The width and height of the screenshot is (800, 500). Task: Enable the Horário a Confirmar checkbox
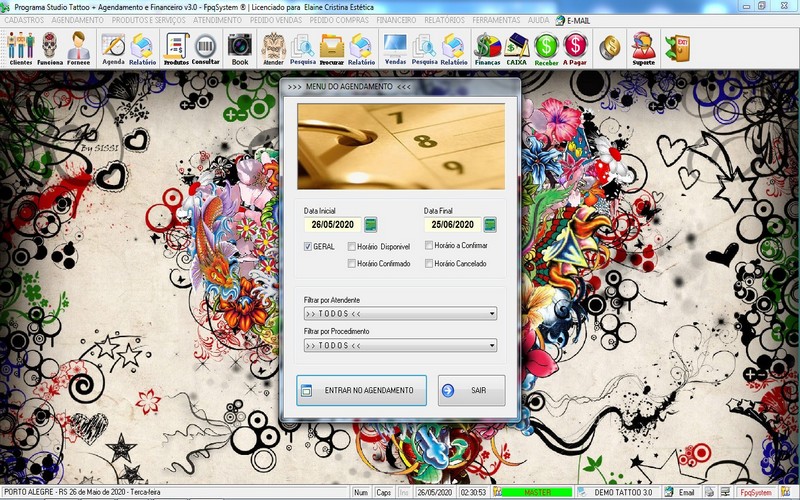(429, 245)
